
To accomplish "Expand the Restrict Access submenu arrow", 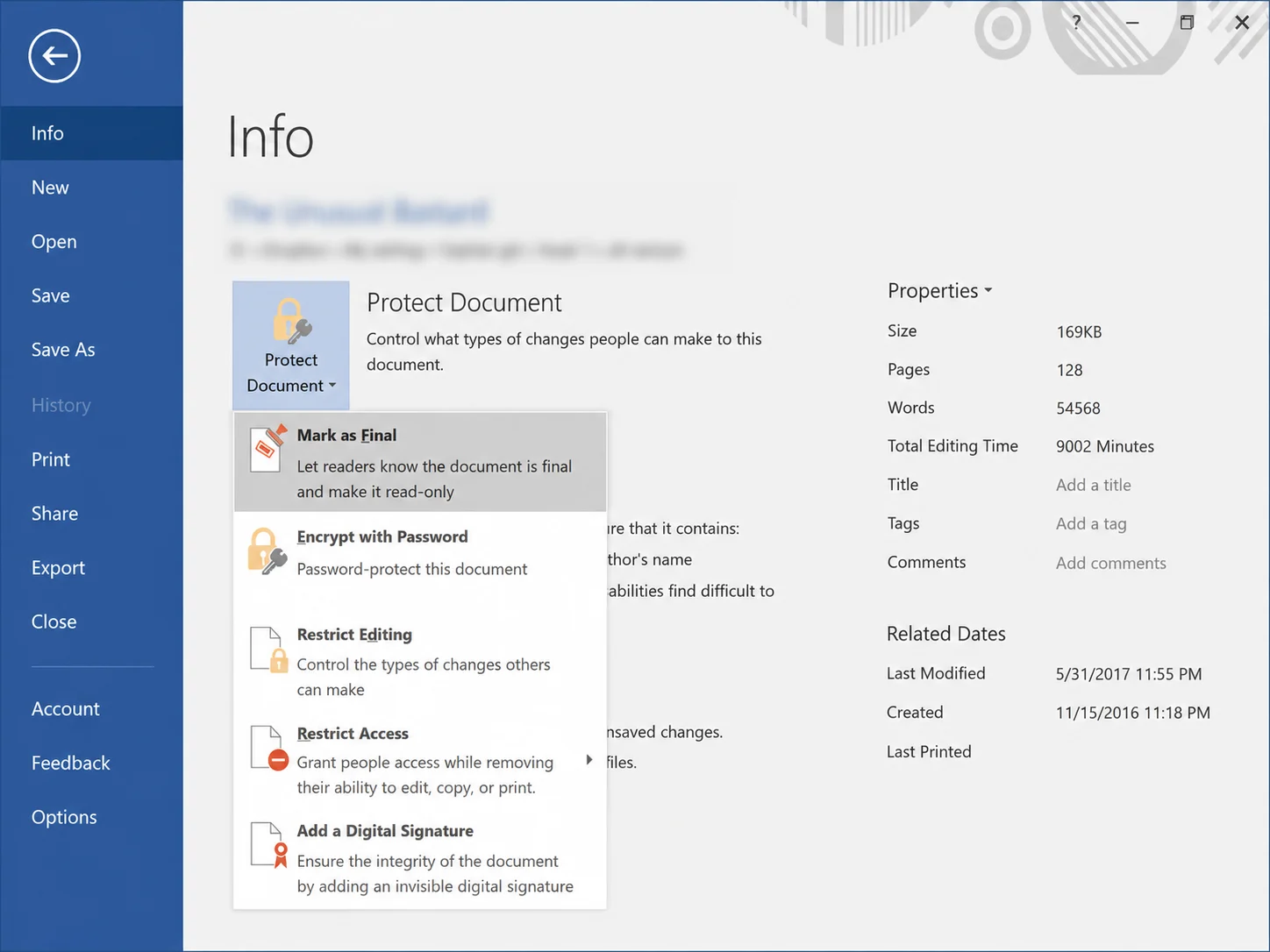I will coord(589,760).
